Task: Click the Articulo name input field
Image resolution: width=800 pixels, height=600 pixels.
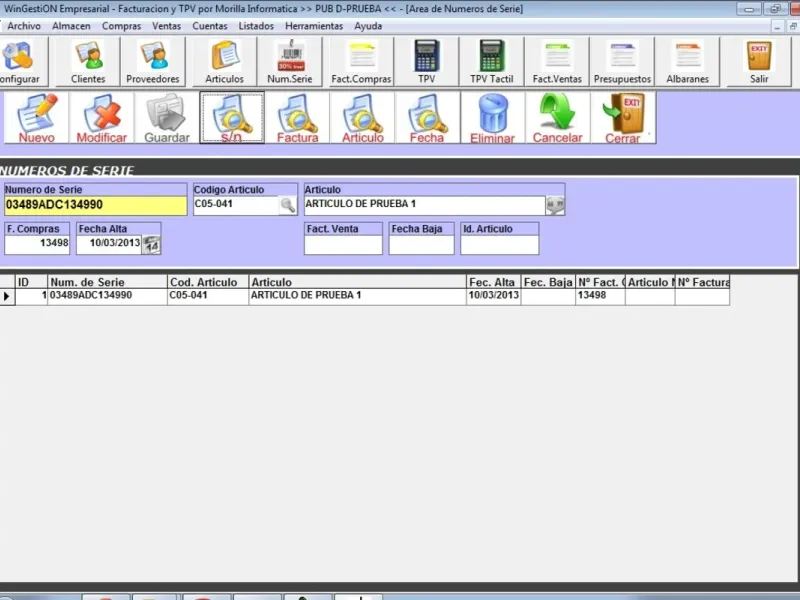Action: pos(424,205)
